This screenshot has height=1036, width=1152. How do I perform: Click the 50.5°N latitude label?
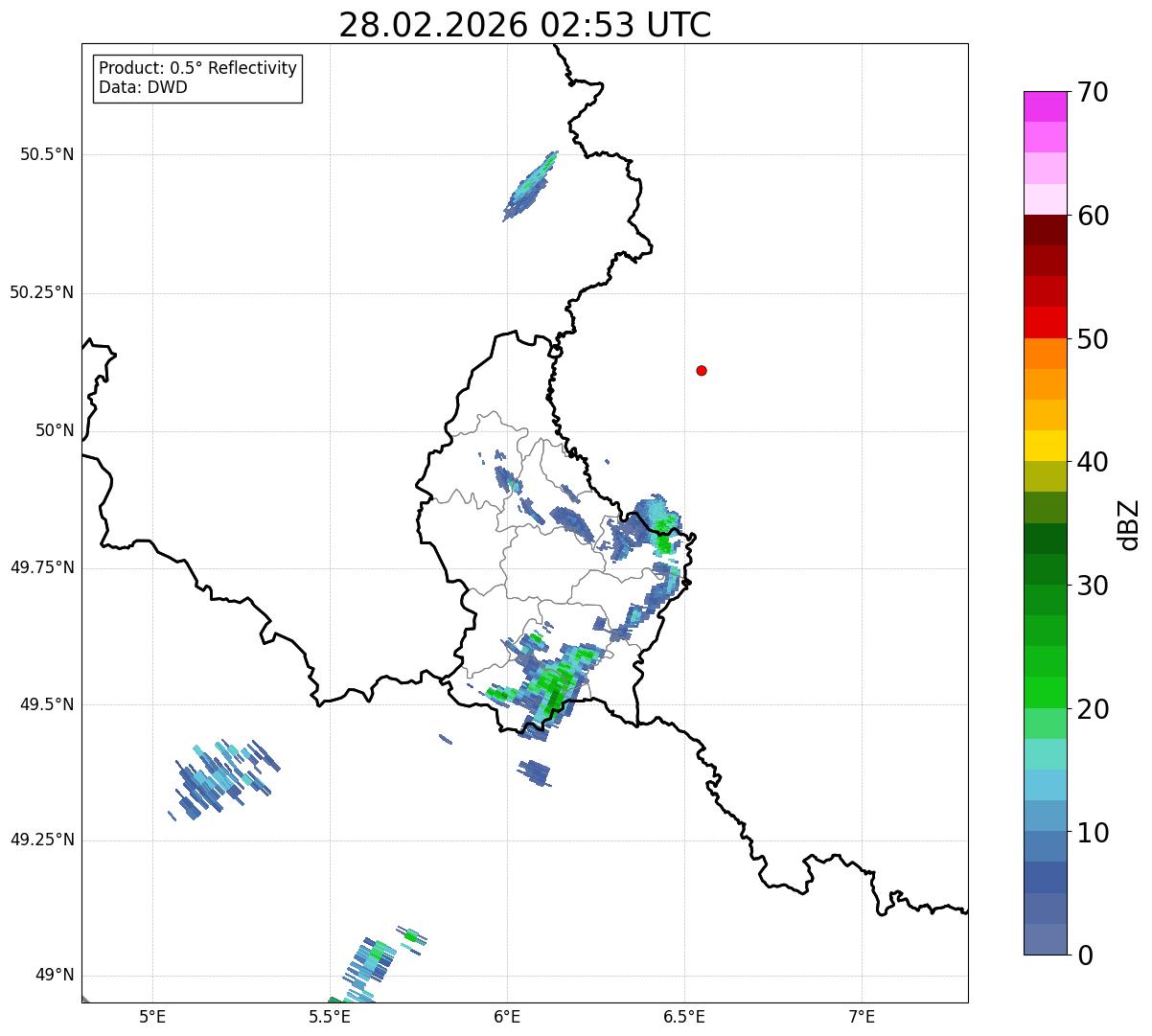[47, 154]
